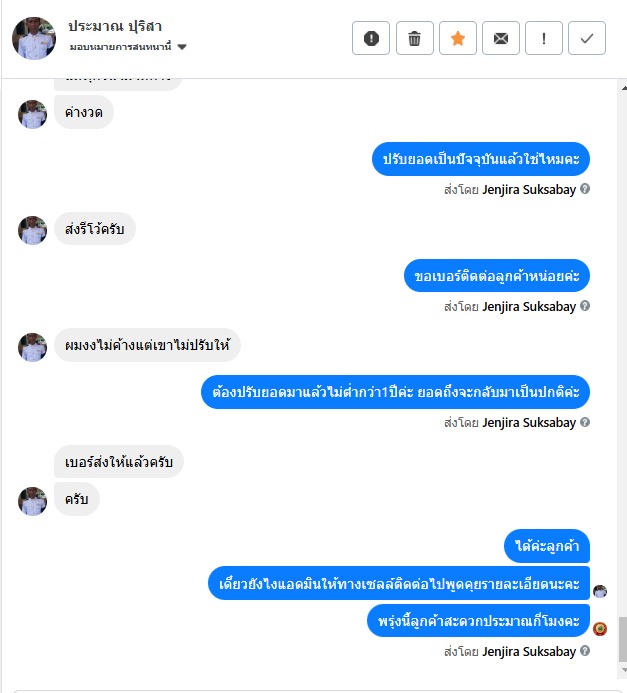Toggle the orange star follow-up icon
627x693 pixels.
458,38
